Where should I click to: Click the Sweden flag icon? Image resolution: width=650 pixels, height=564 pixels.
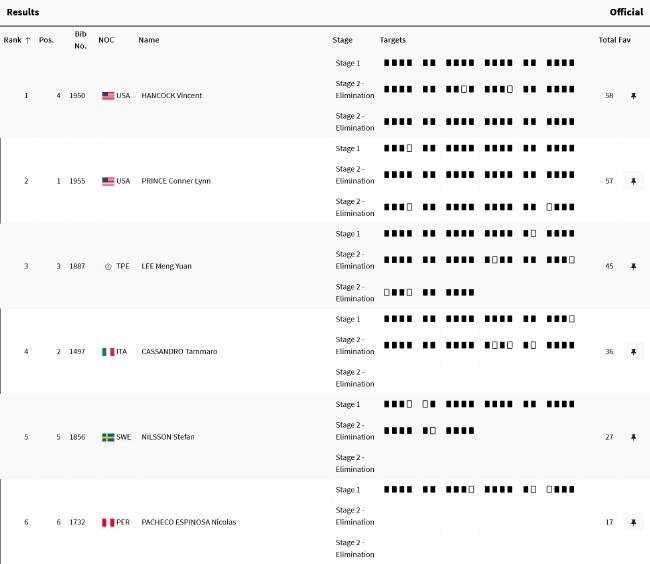tap(108, 437)
